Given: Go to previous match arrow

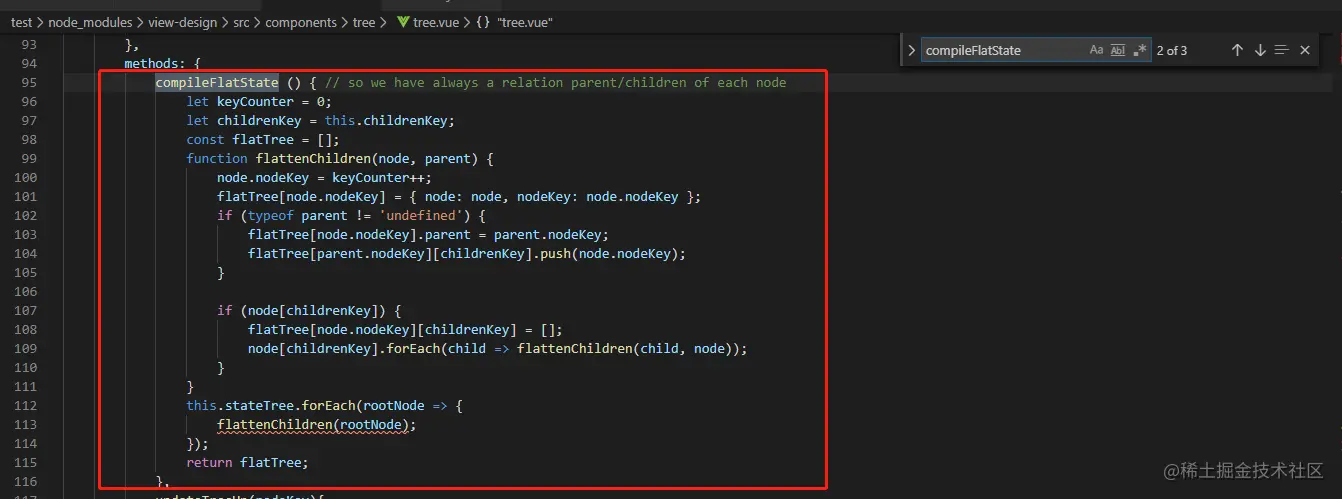Looking at the screenshot, I should point(1237,50).
